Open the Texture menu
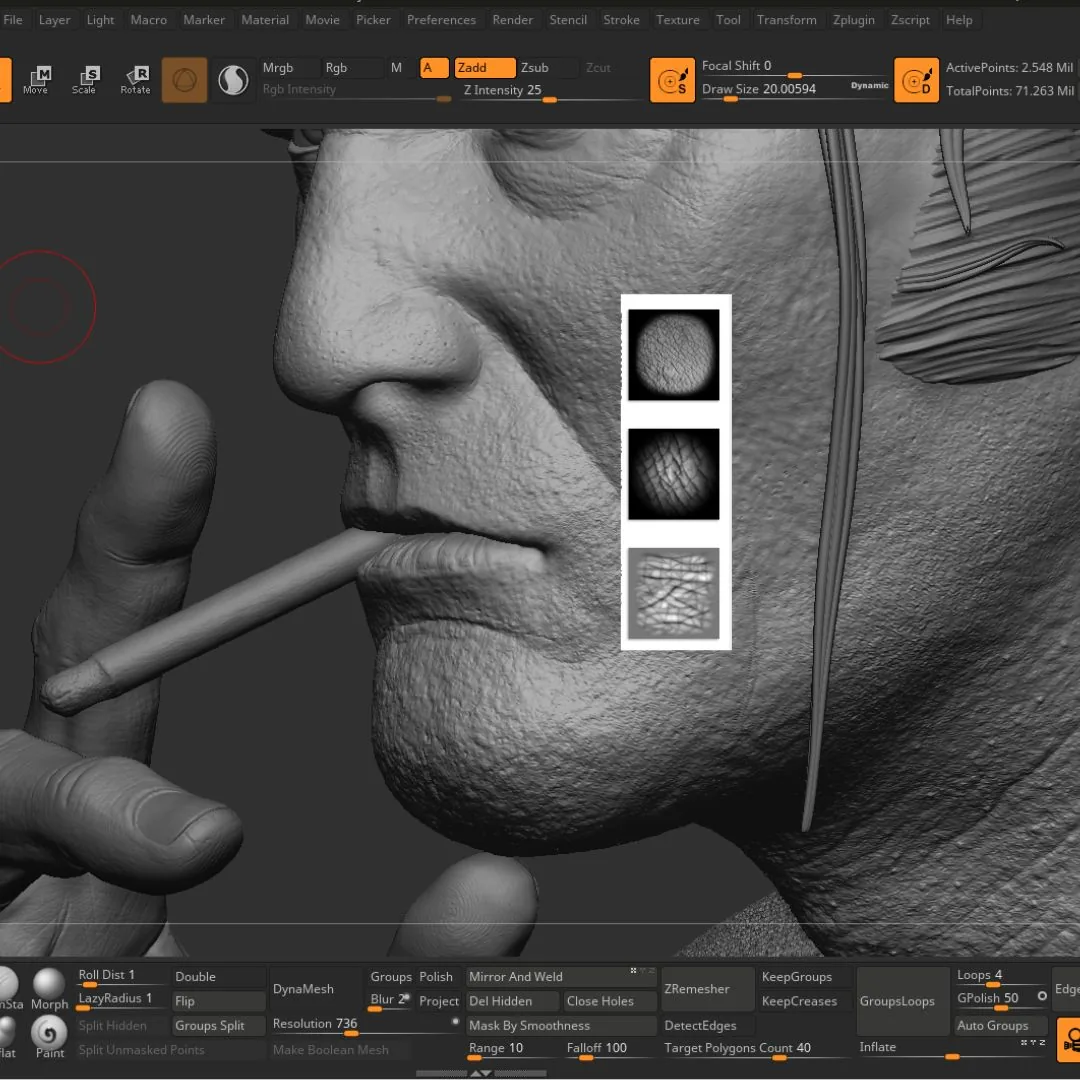The height and width of the screenshot is (1080, 1080). click(678, 20)
